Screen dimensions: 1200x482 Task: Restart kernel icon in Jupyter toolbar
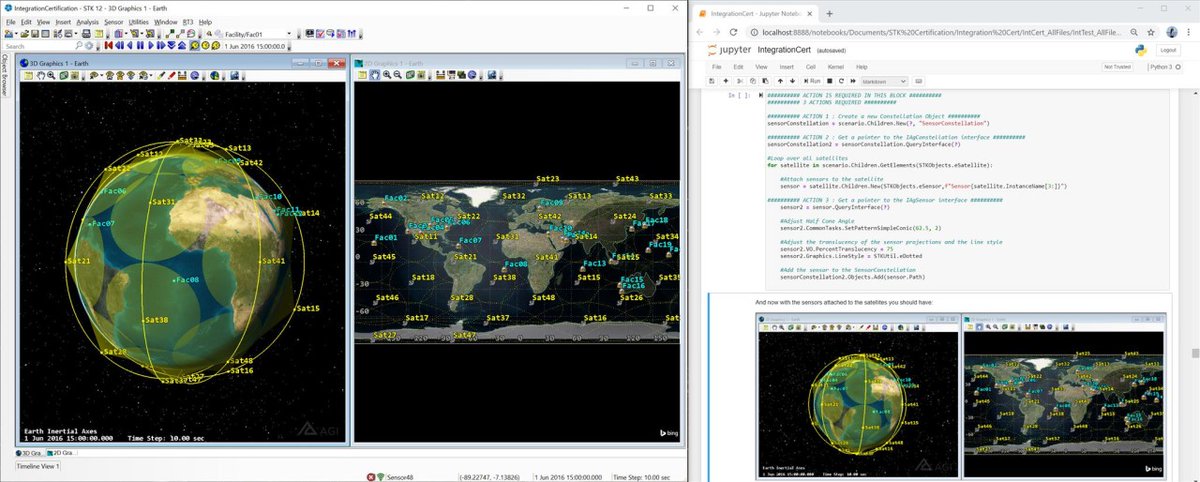842,81
